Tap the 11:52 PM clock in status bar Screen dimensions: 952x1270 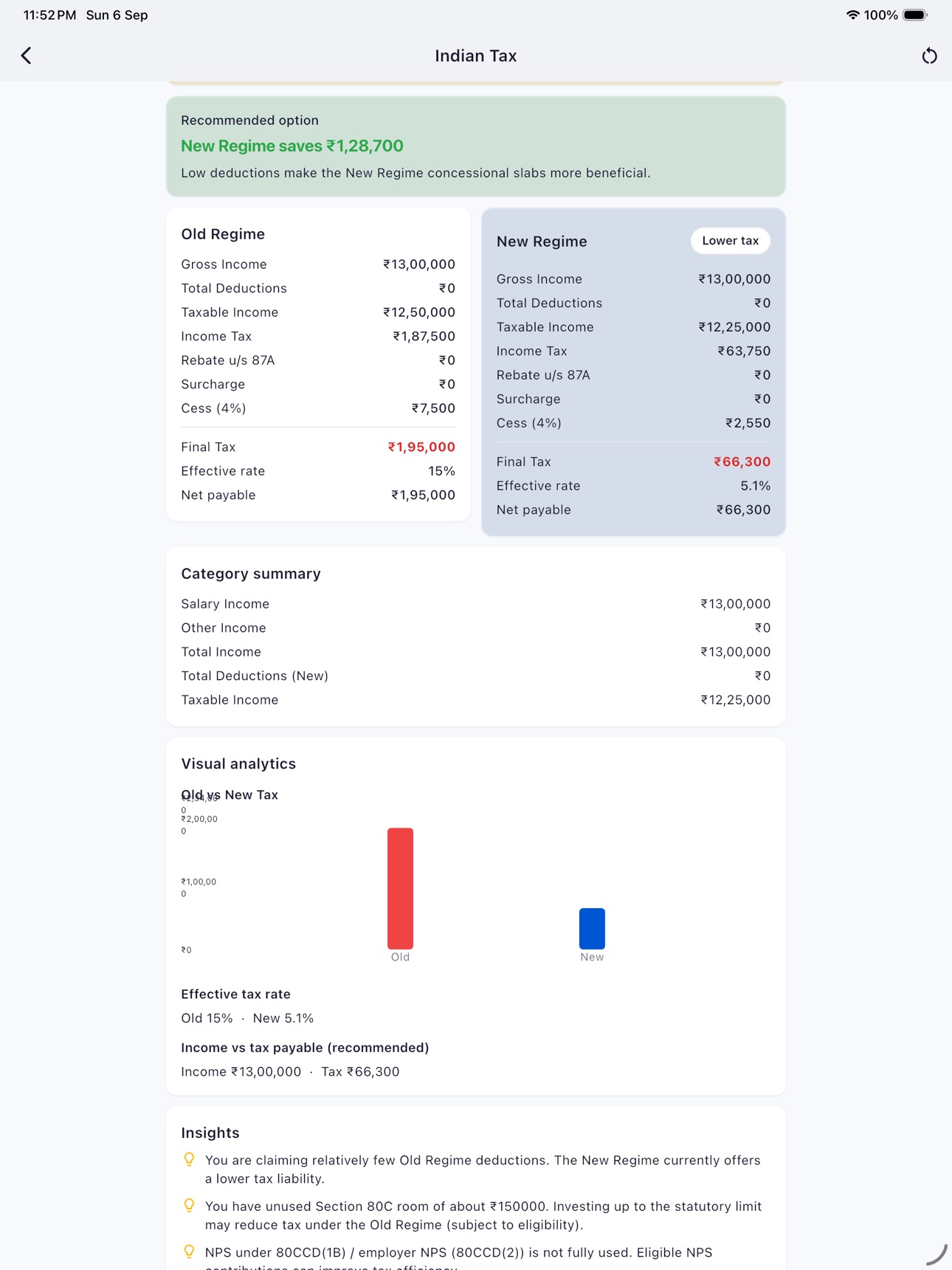[49, 15]
